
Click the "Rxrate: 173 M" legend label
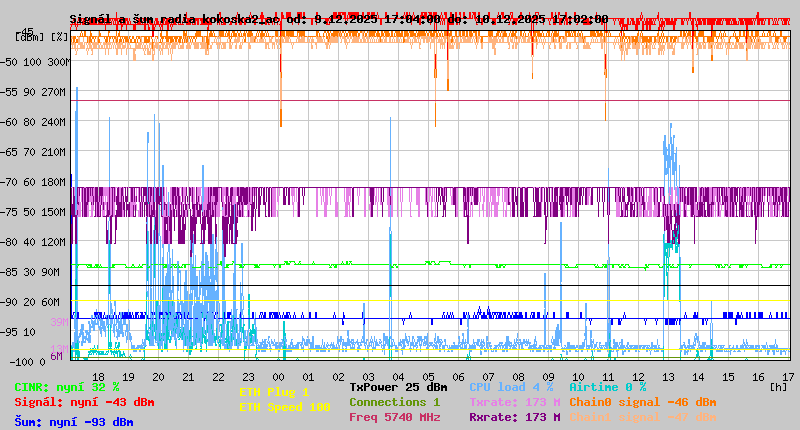[515, 417]
